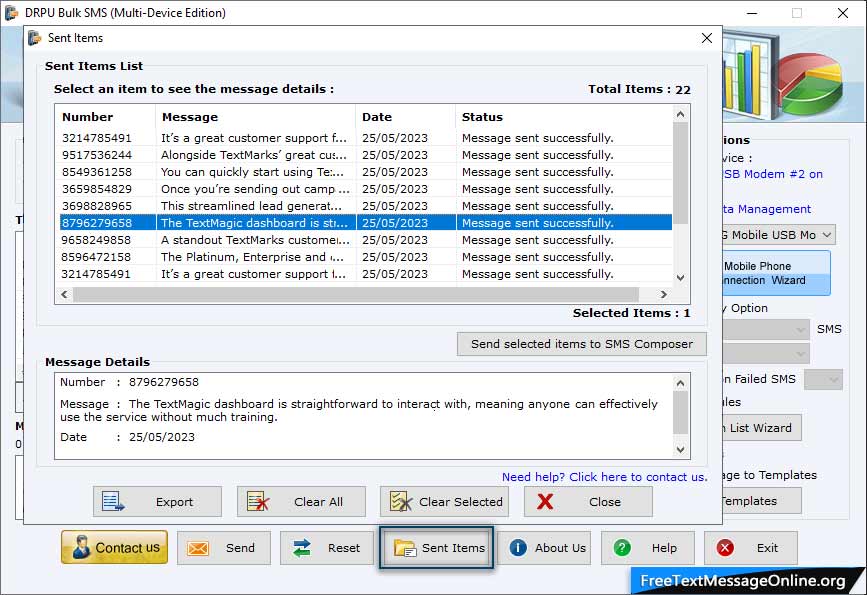867x595 pixels.
Task: Click the green Help question icon
Action: [622, 548]
